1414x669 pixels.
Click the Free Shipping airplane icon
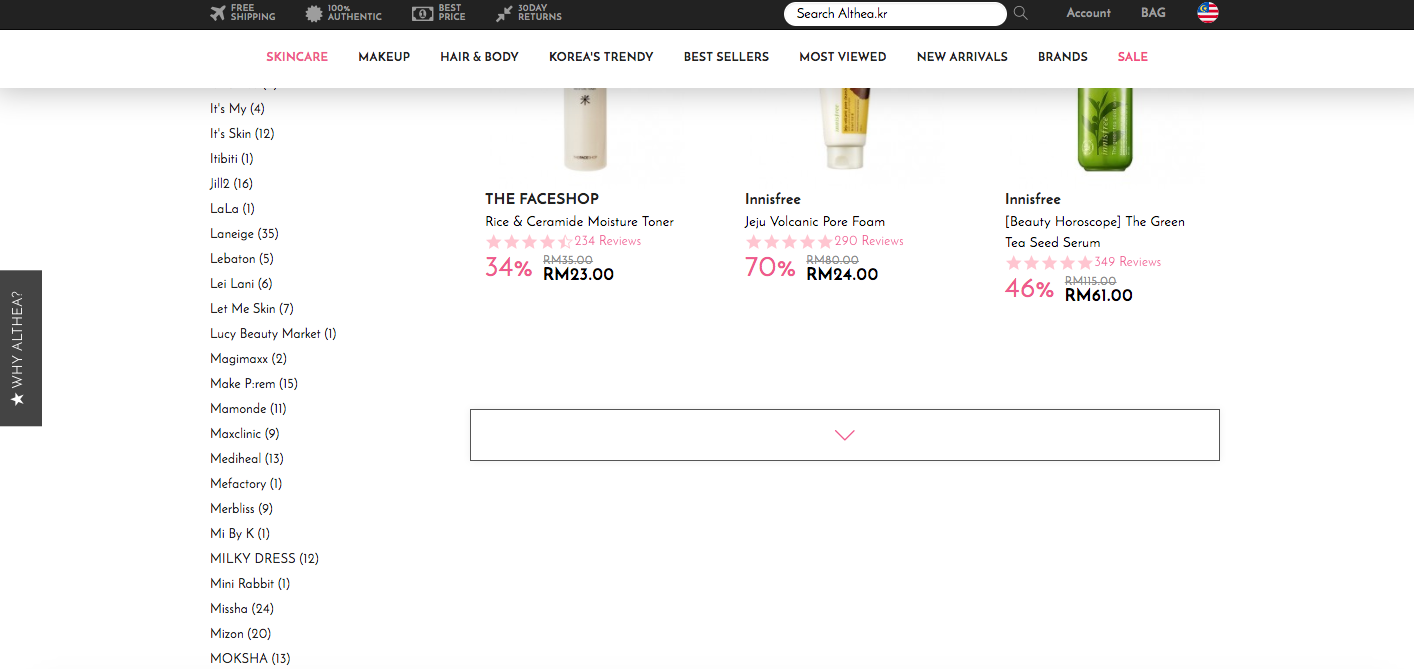pos(219,13)
